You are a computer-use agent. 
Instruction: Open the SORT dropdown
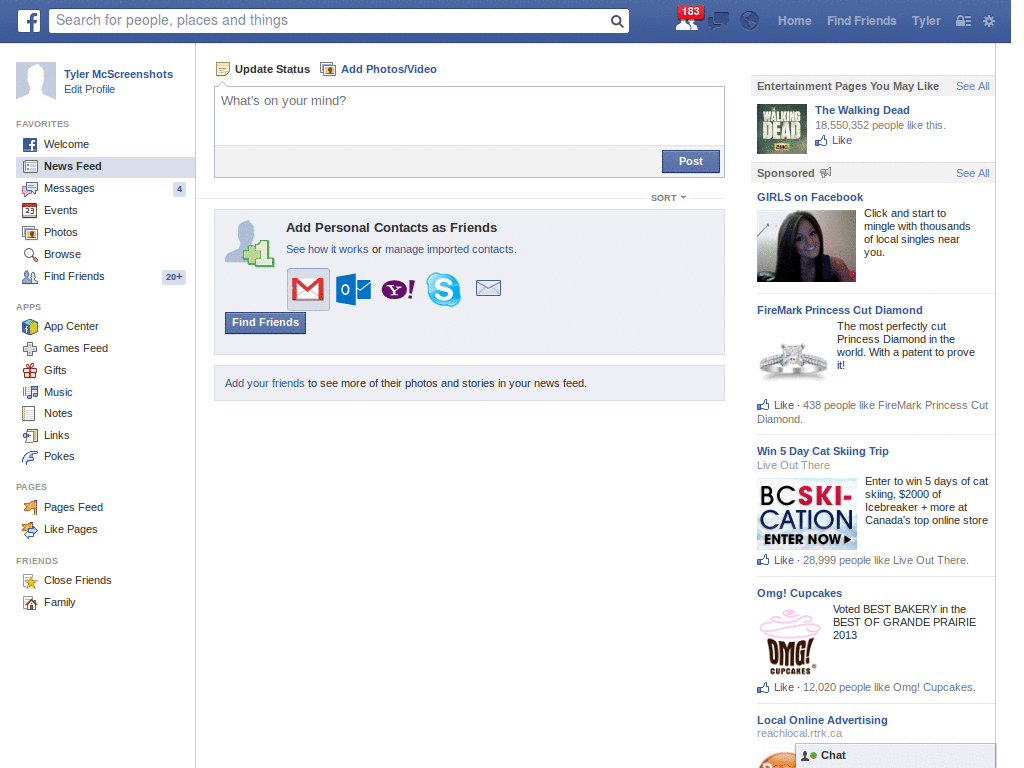668,198
